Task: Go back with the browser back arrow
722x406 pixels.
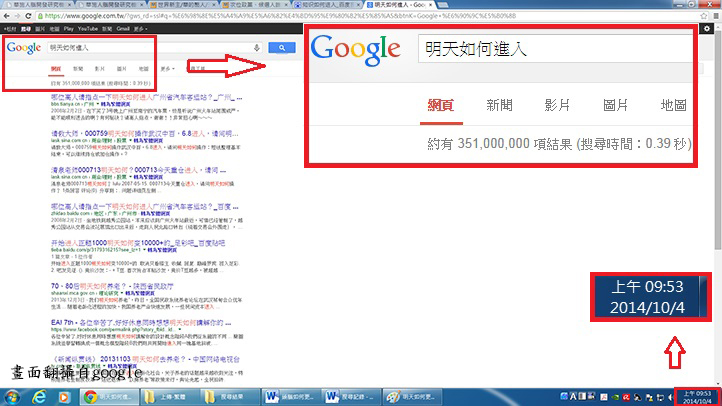Action: tap(6, 16)
